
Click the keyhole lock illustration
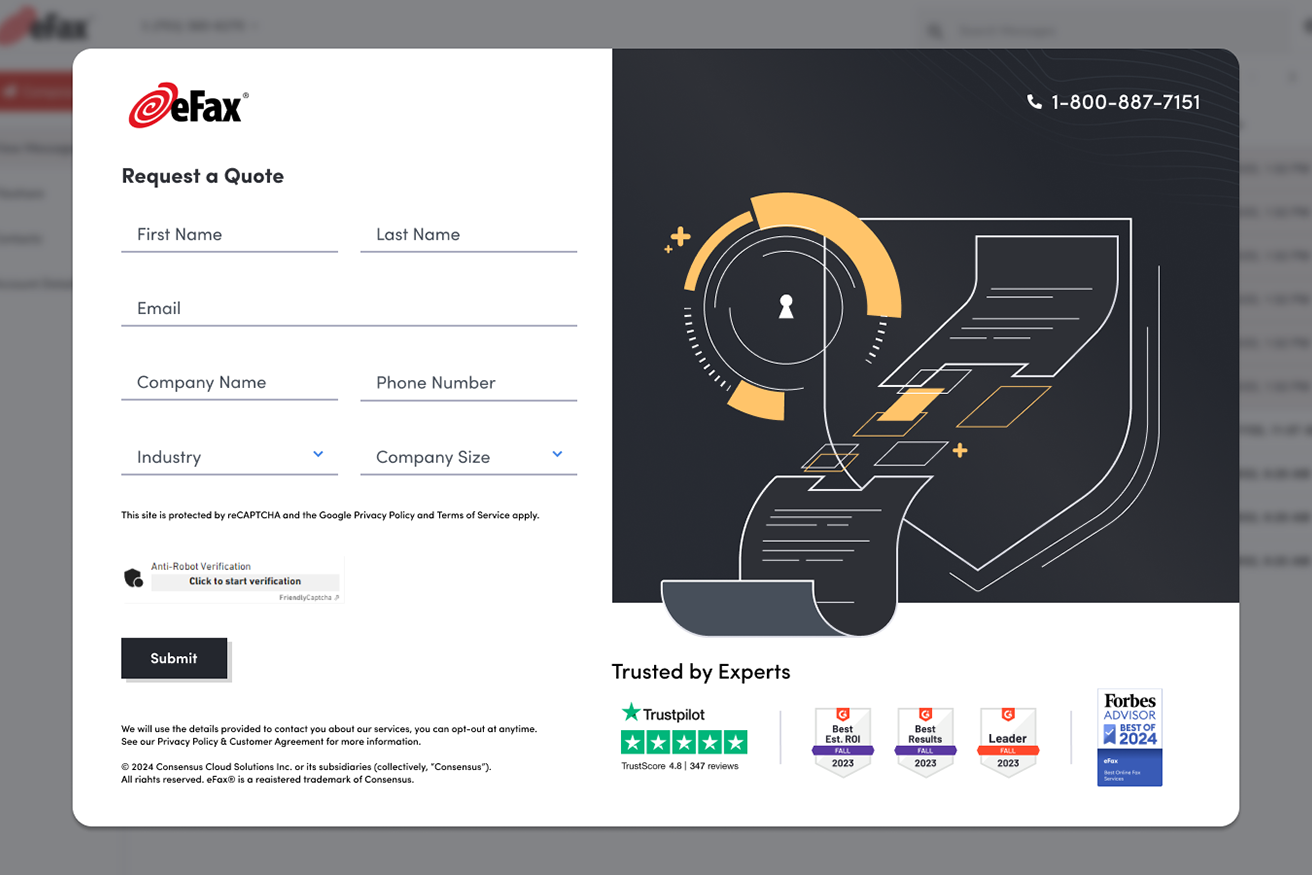pyautogui.click(x=786, y=307)
